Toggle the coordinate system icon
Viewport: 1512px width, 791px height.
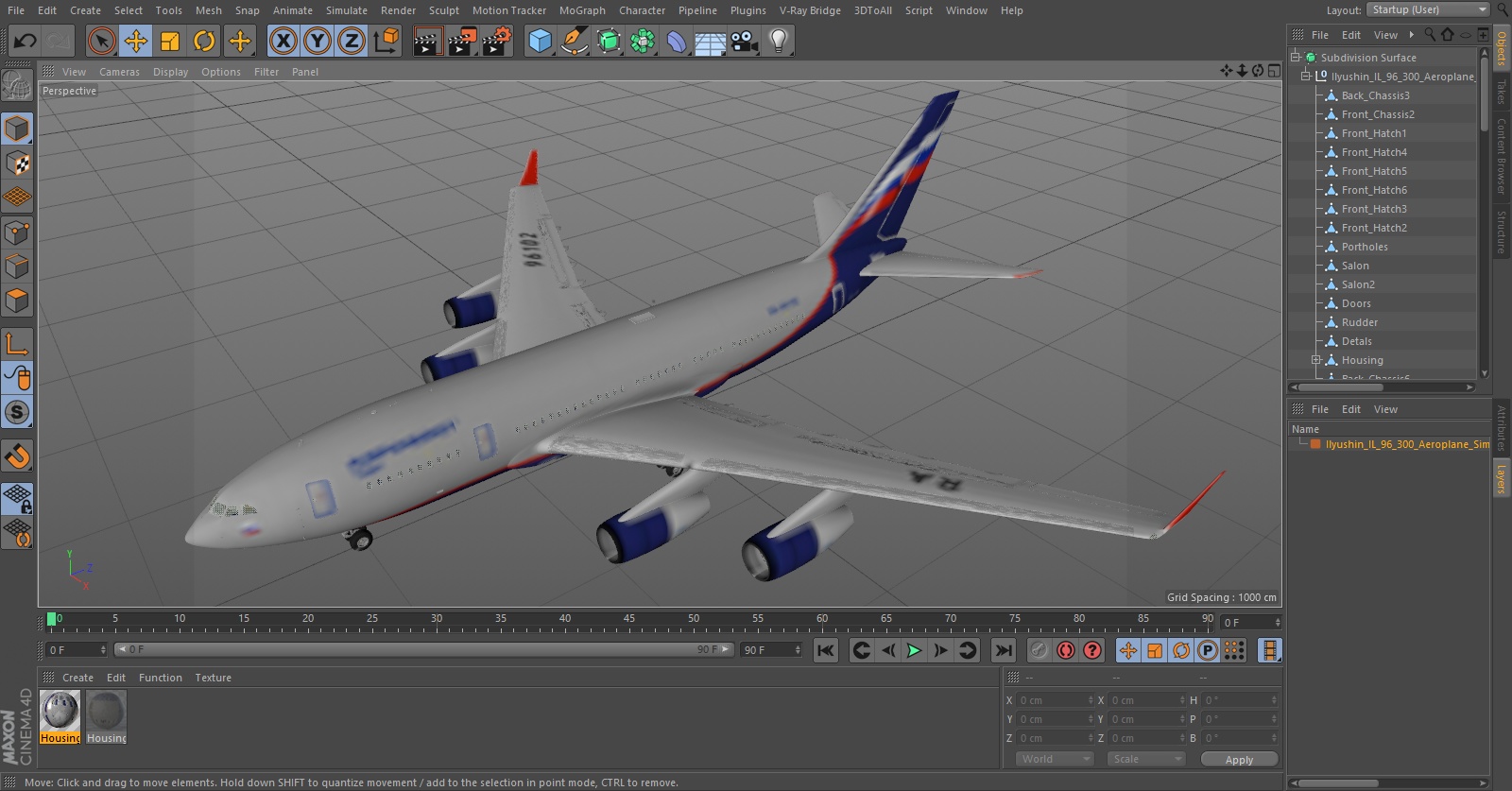(x=387, y=41)
